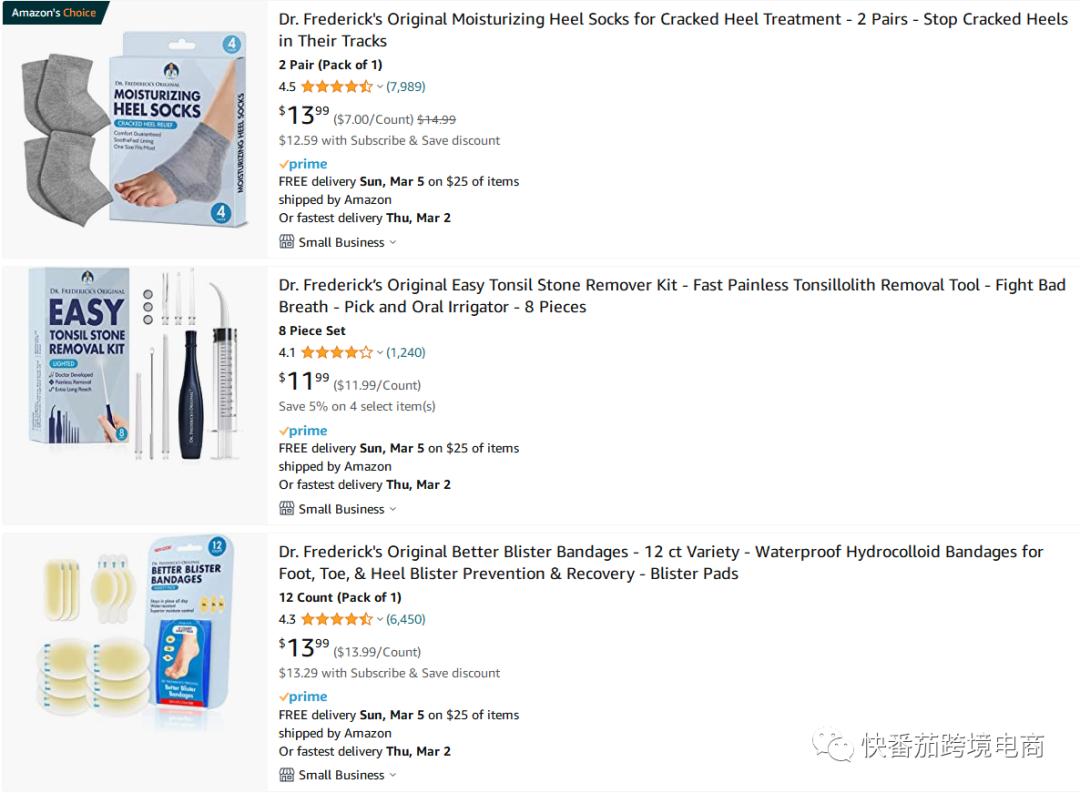
Task: Click the star rating icons for Blister Bandages
Action: pos(336,620)
